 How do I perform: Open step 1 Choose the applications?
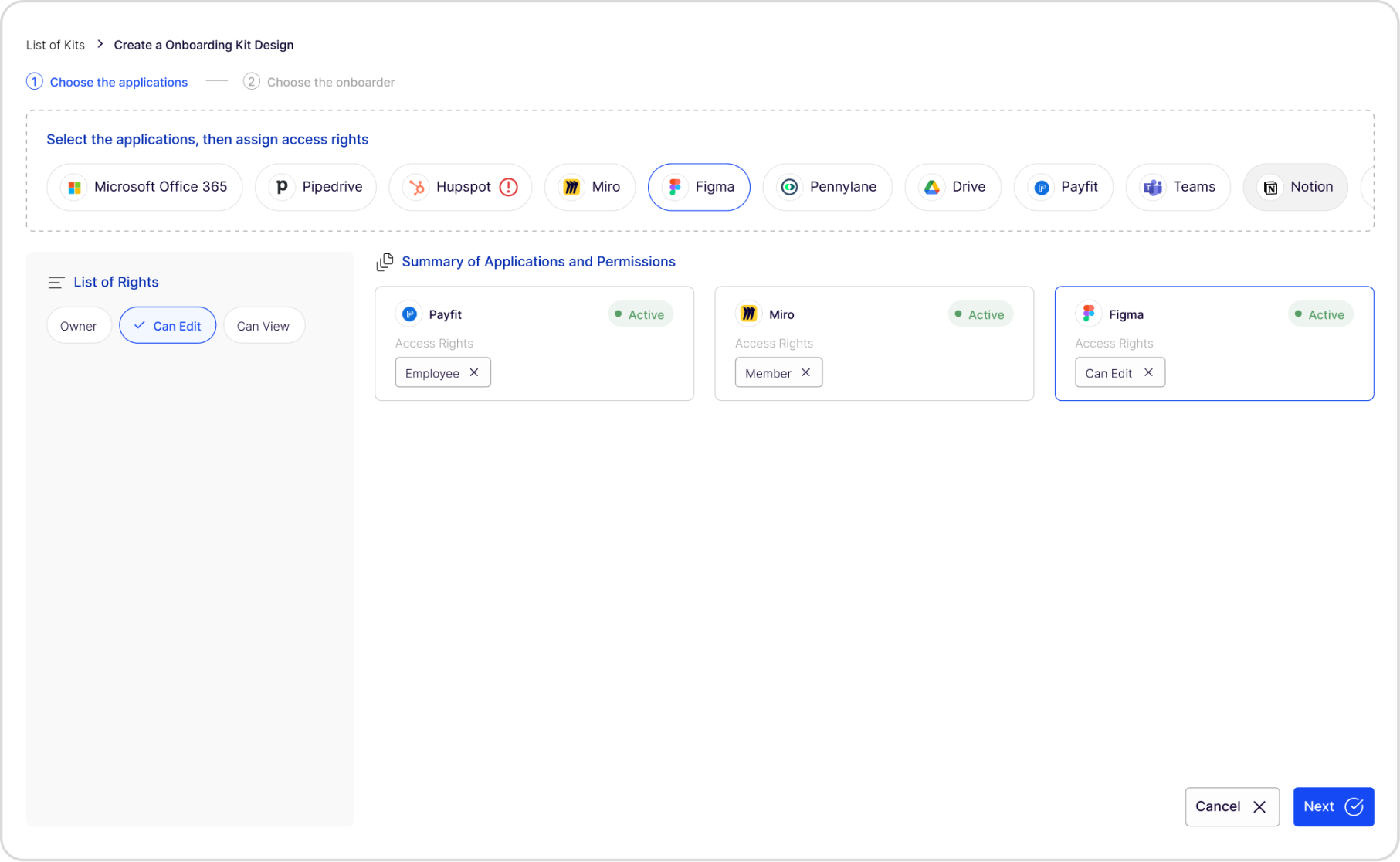107,82
